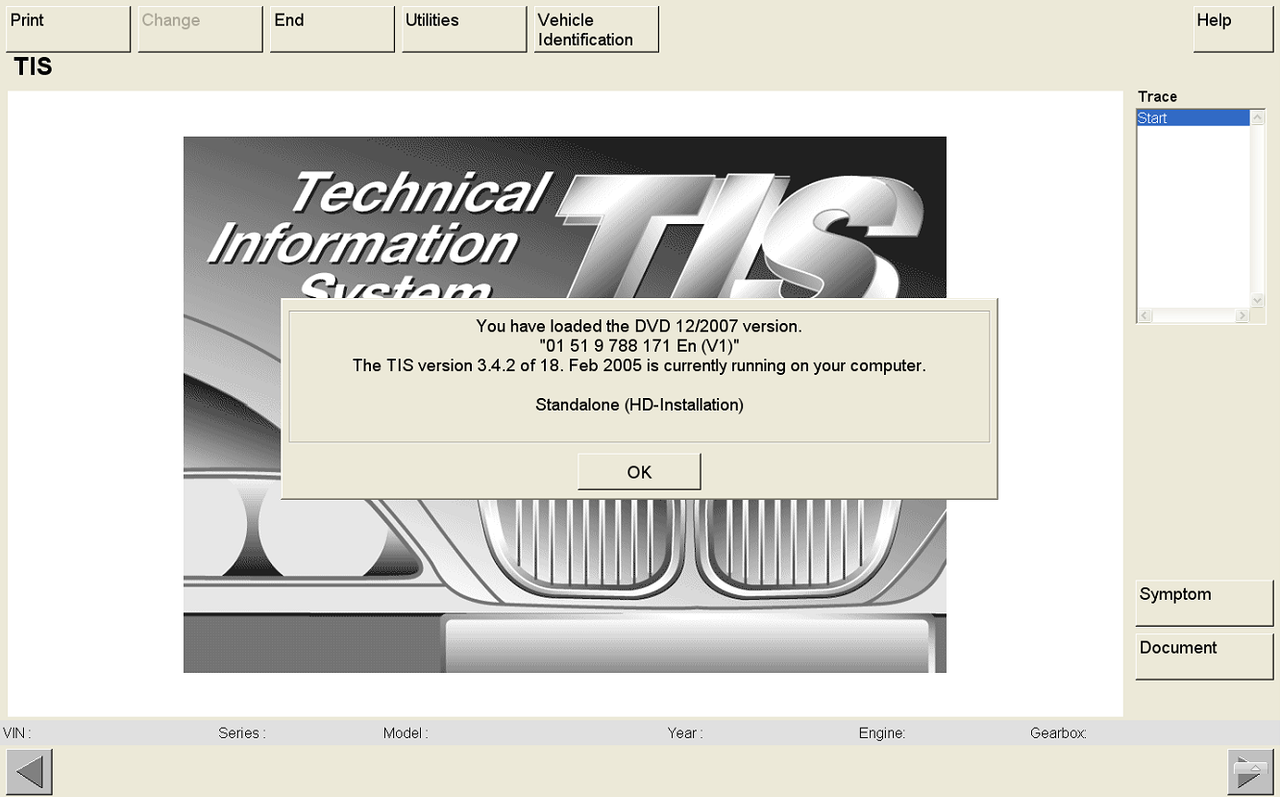Click the Engine label in status bar
Image resolution: width=1280 pixels, height=797 pixels.
coord(882,733)
